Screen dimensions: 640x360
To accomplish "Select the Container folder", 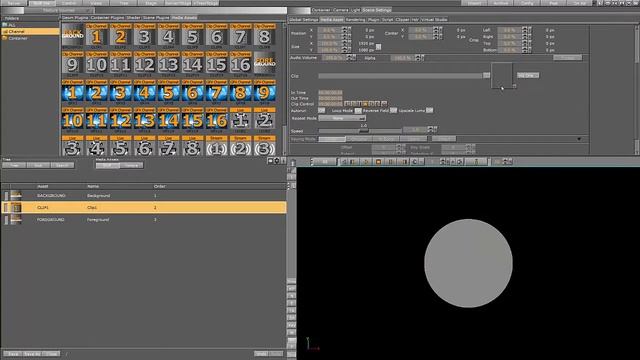I will tap(30, 38).
